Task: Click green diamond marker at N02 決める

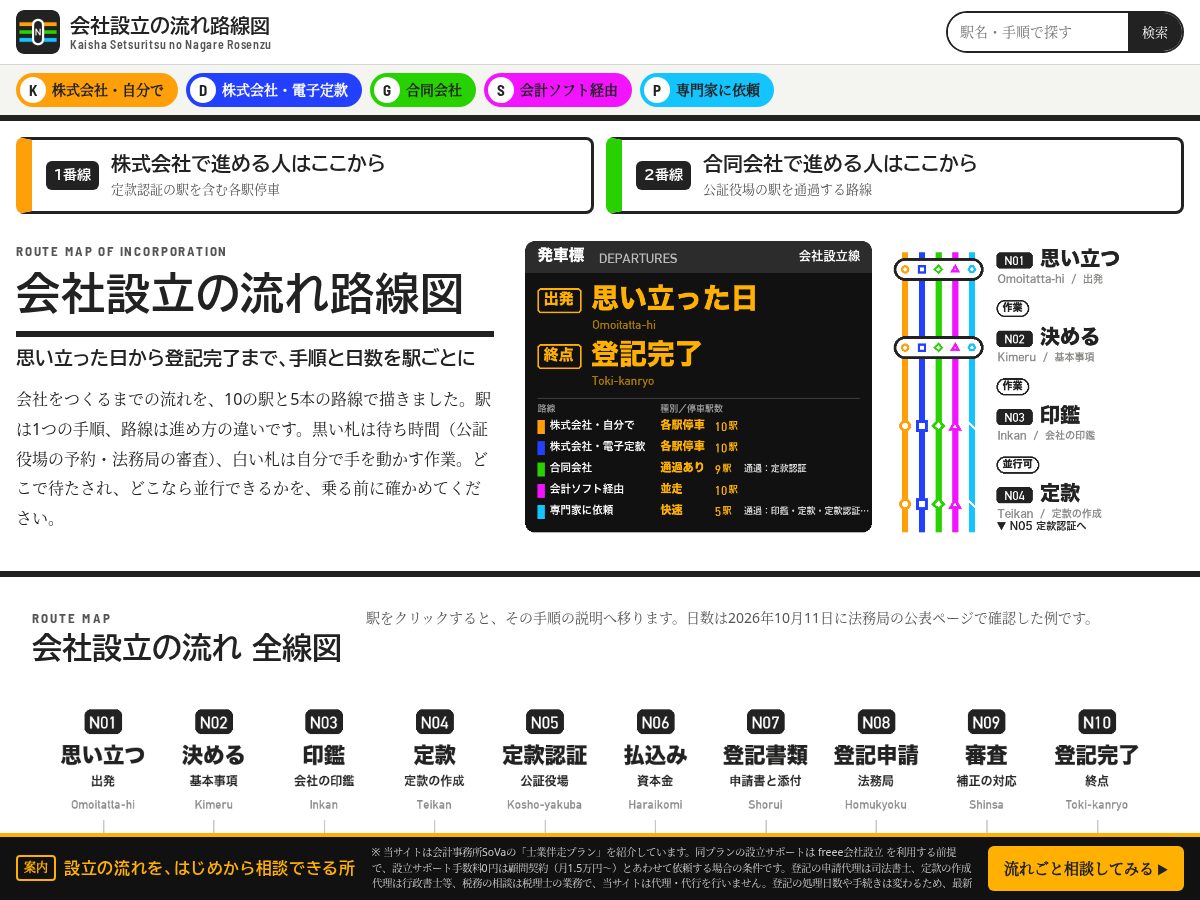Action: point(938,348)
